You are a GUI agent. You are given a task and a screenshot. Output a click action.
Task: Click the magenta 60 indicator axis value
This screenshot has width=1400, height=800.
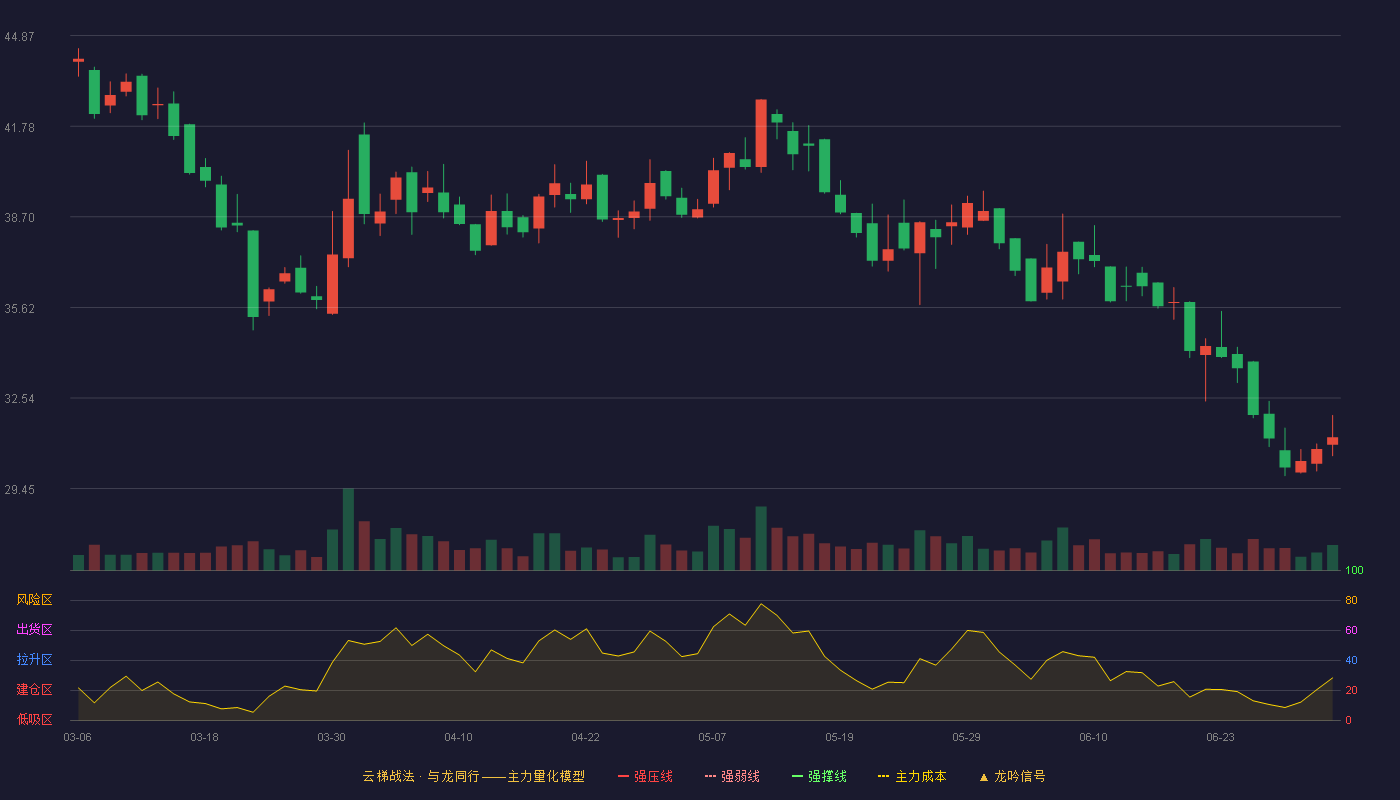pos(1351,630)
